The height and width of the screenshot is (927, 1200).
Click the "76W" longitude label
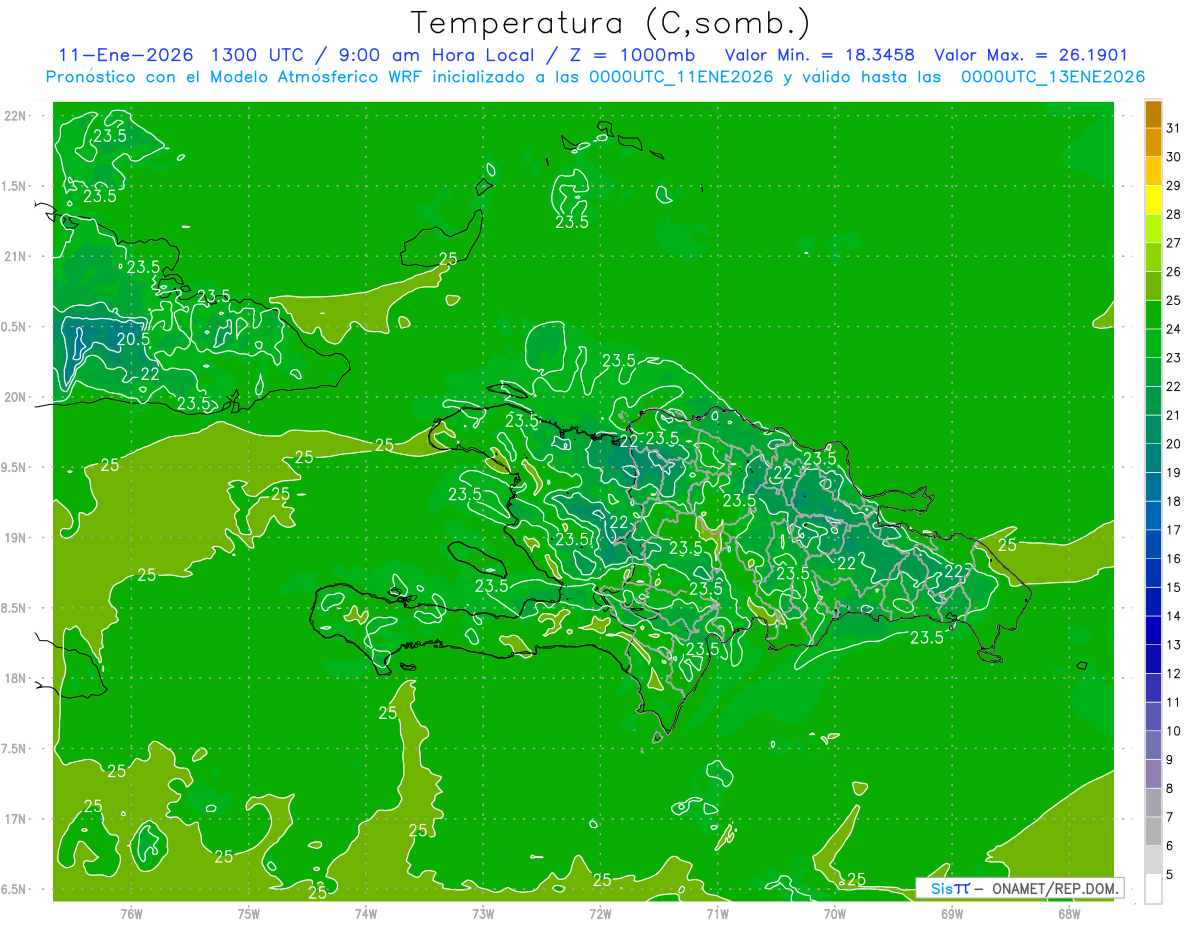[131, 914]
